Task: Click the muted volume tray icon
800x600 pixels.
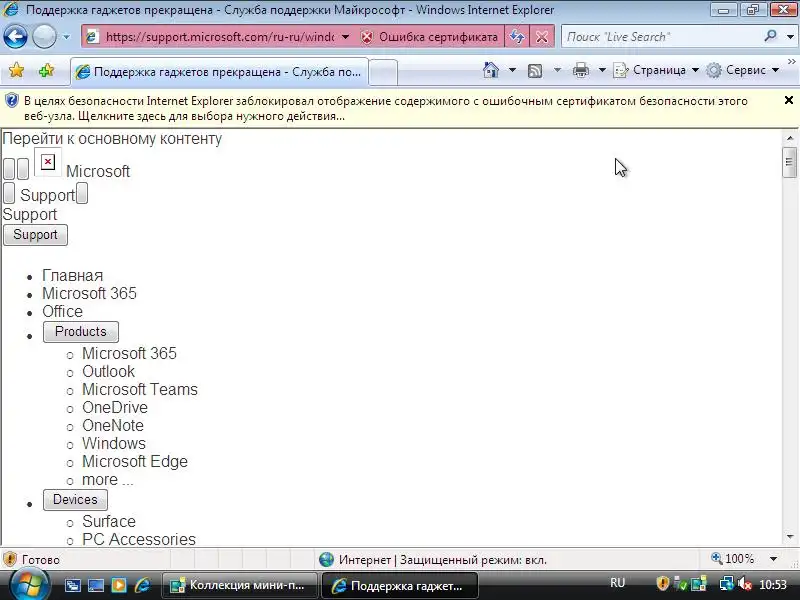Action: [x=745, y=583]
